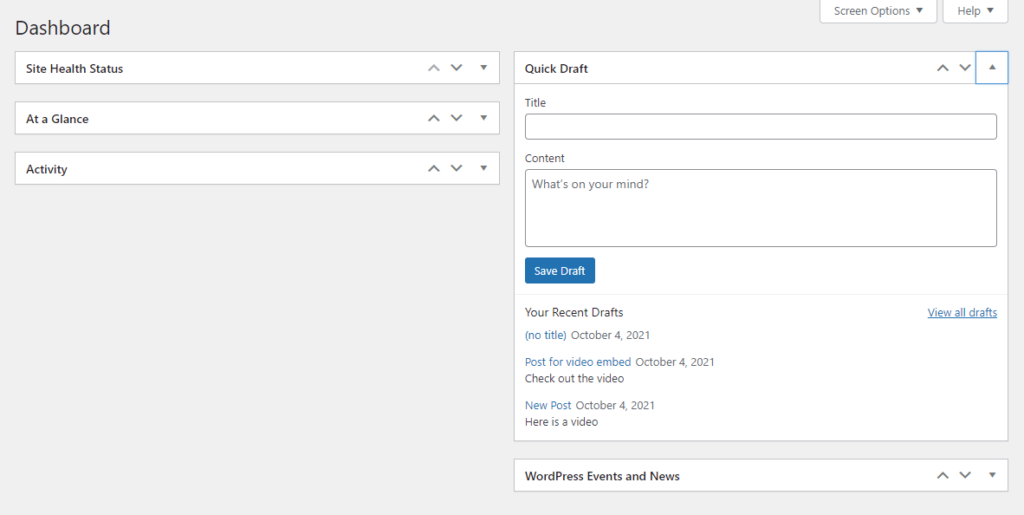Expand the At a Glance panel
The image size is (1024, 515).
click(484, 118)
